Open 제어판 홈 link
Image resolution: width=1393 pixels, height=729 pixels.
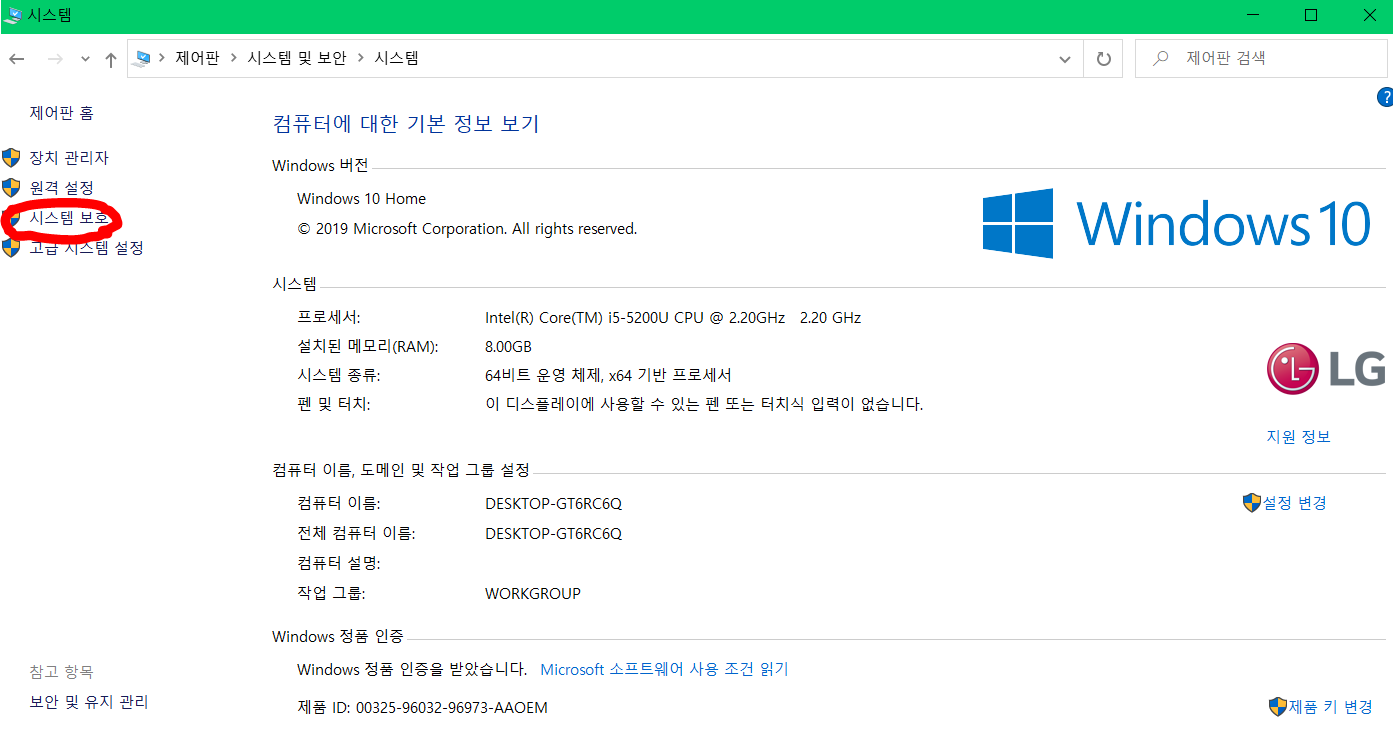click(x=62, y=113)
